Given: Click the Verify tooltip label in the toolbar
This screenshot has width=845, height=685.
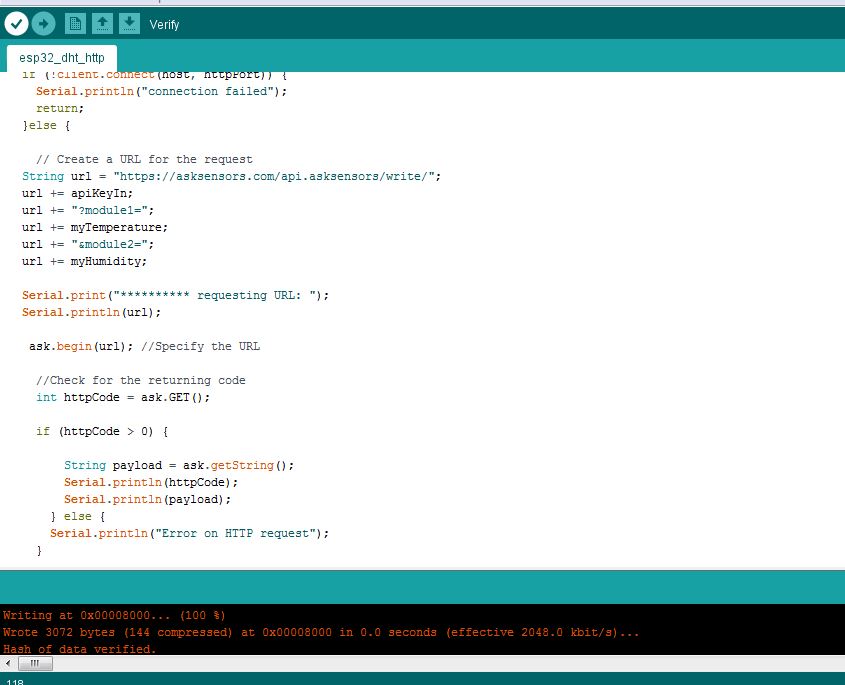Looking at the screenshot, I should tap(163, 25).
